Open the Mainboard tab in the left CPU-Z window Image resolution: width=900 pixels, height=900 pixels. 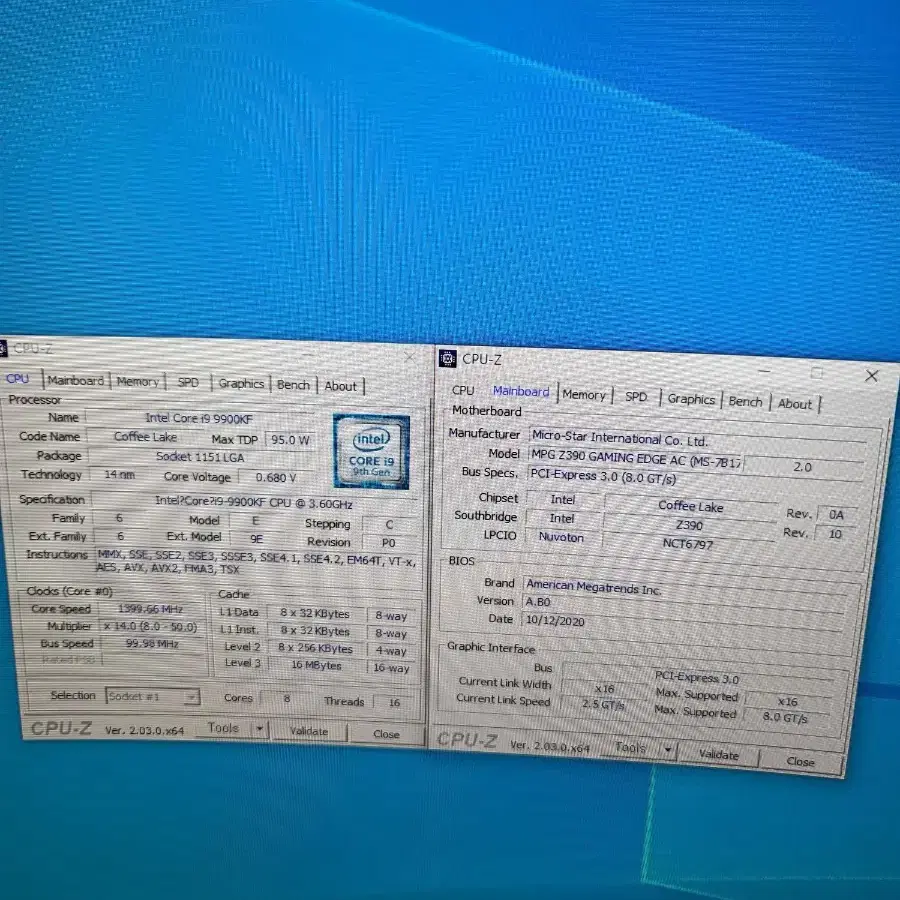tap(76, 381)
